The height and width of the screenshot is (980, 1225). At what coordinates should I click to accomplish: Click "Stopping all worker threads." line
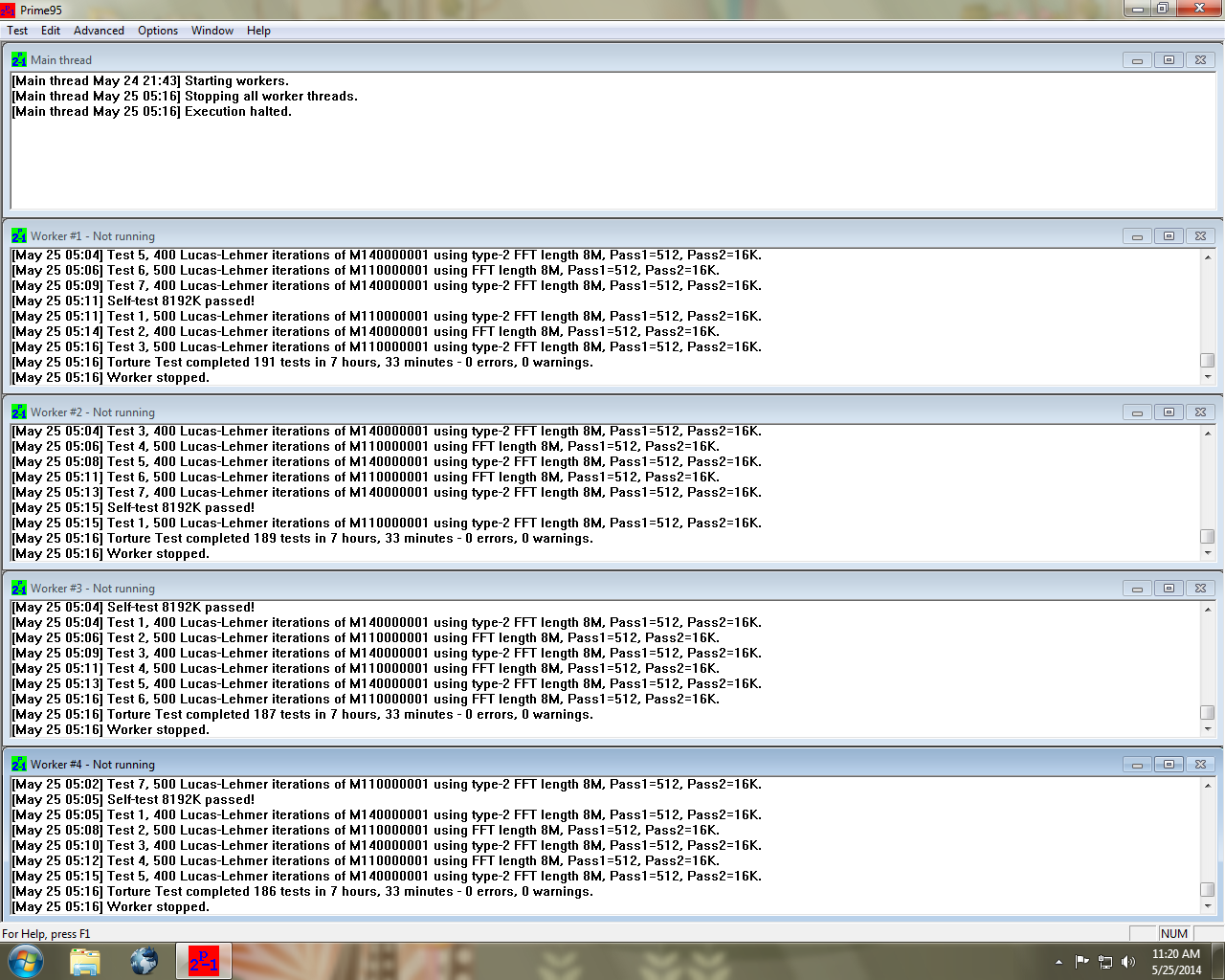tap(185, 96)
